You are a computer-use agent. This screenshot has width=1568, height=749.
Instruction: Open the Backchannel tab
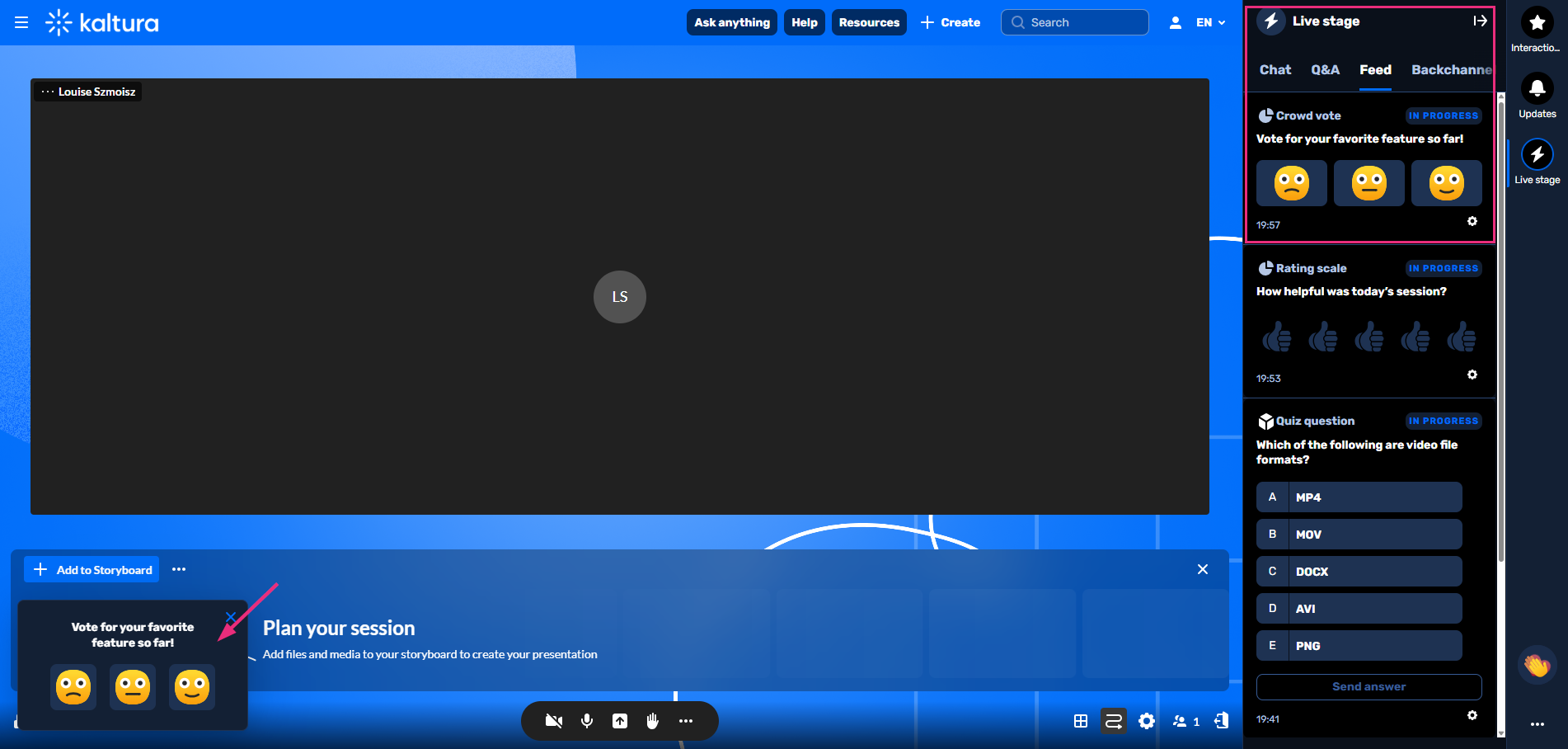tap(1452, 70)
